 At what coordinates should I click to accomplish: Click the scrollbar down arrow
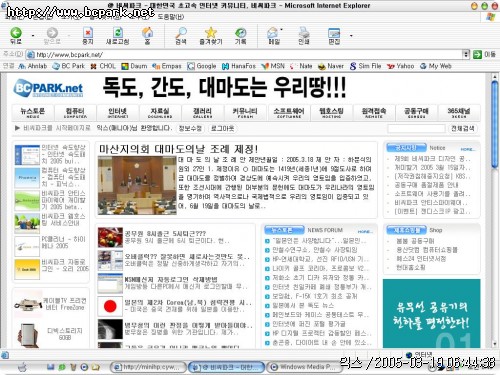pos(495,344)
